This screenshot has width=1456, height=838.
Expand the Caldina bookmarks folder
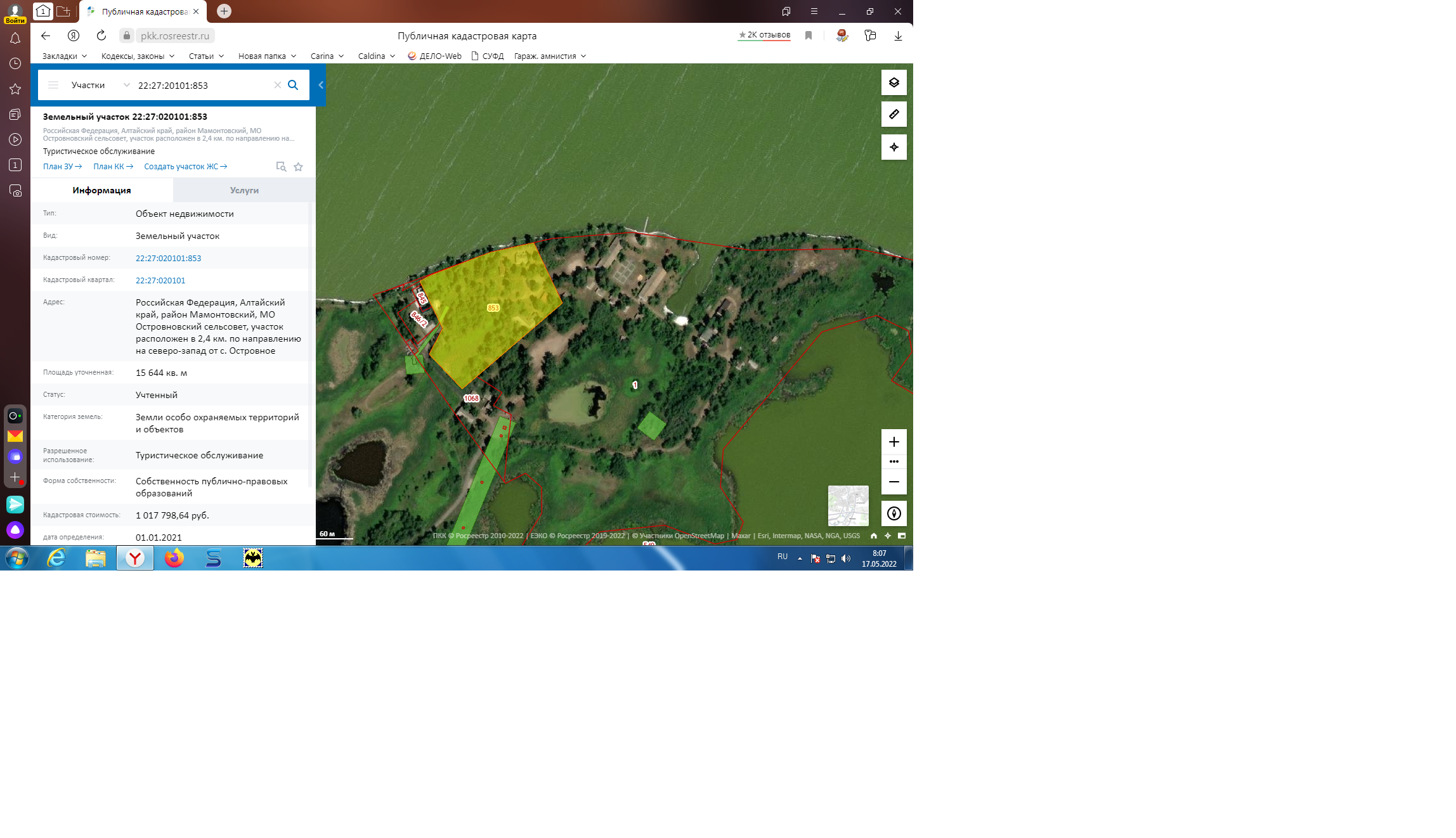coord(377,56)
